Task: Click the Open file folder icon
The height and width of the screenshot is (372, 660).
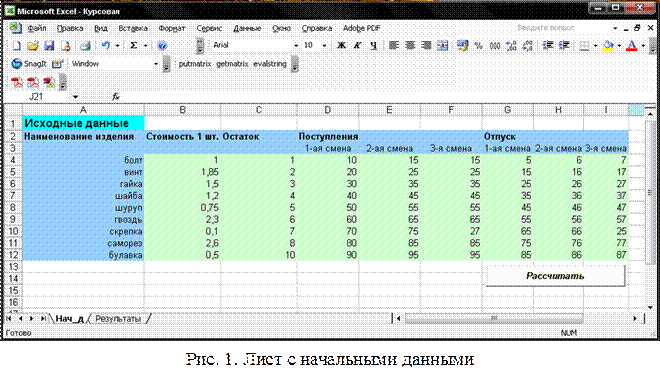Action: (x=32, y=45)
